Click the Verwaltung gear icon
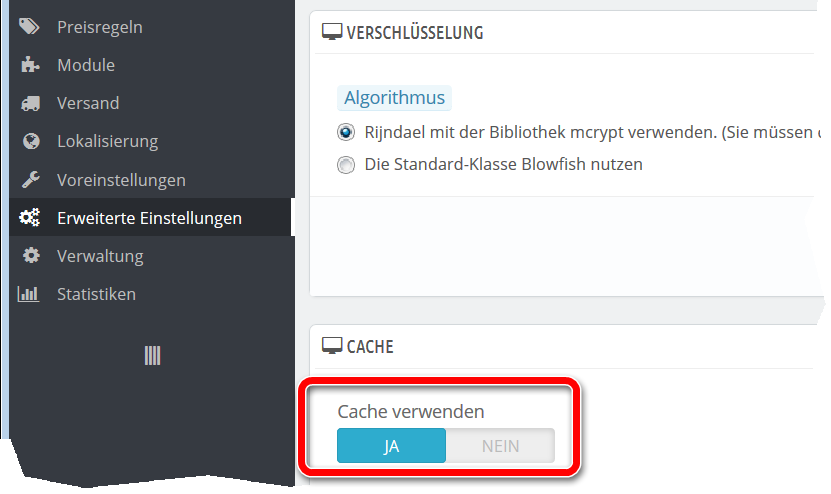Image resolution: width=831 pixels, height=494 pixels. 30,256
